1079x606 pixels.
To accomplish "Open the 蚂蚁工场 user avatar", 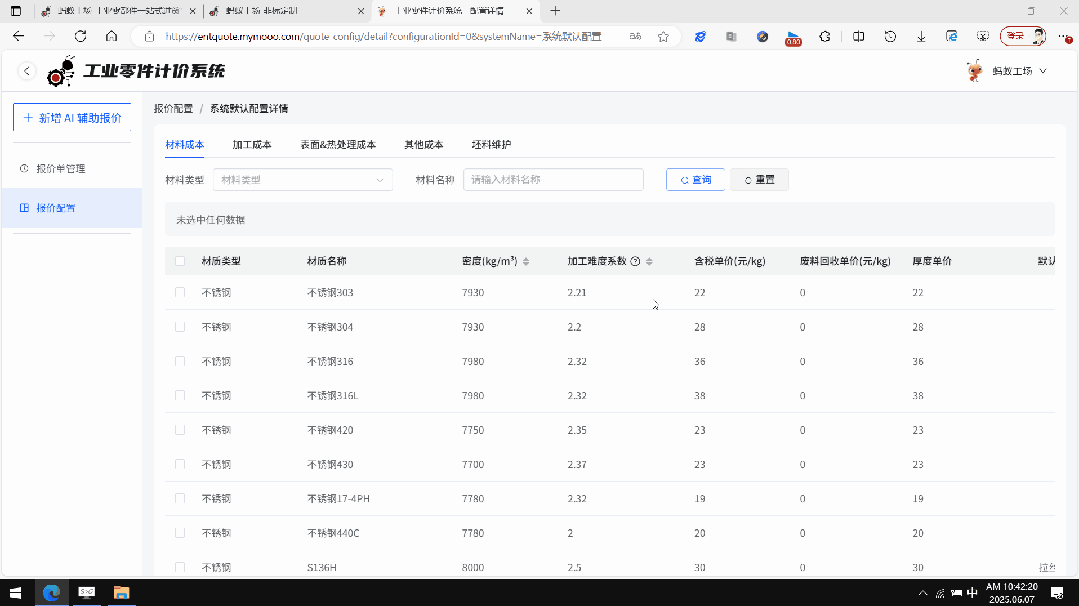I will 974,71.
